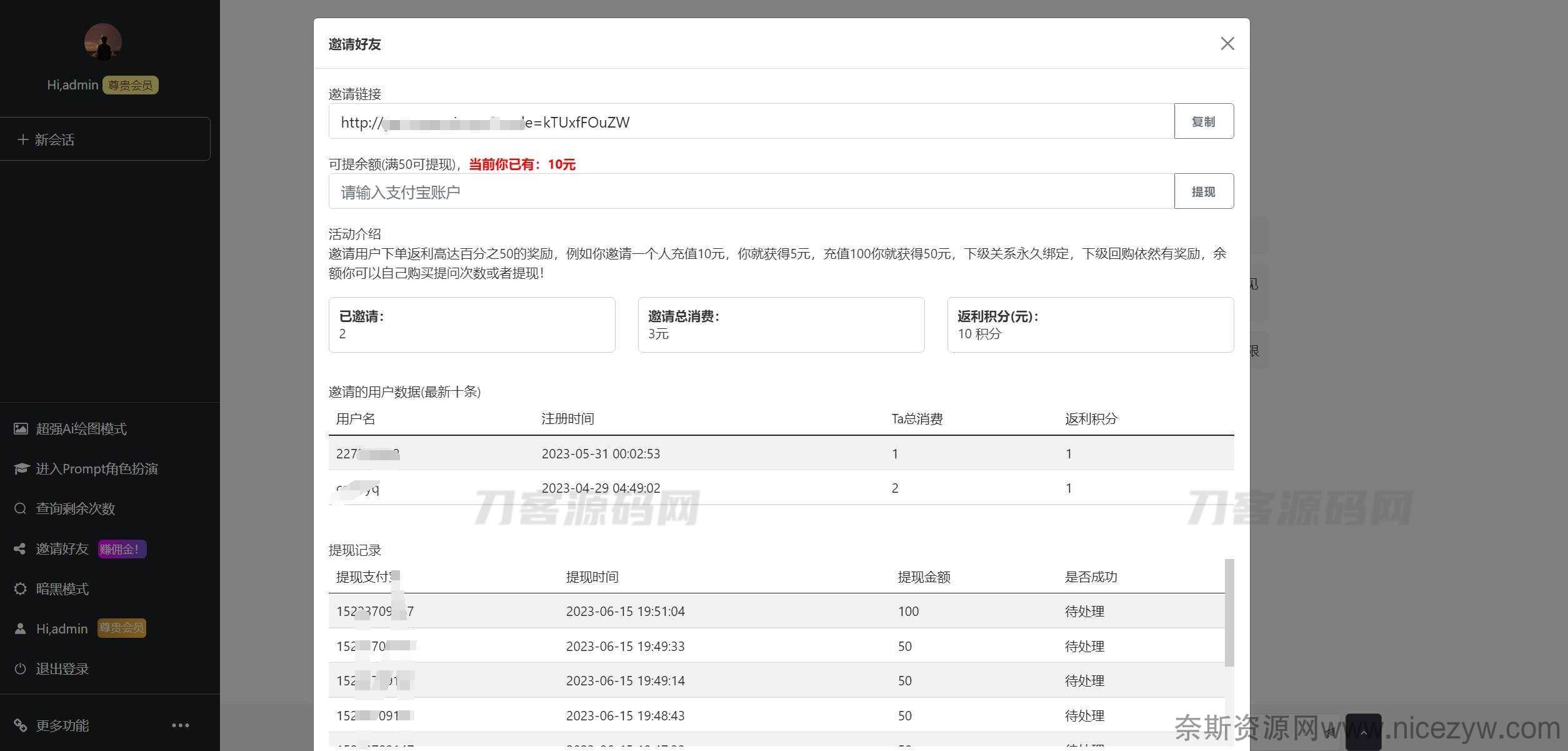
Task: Click the share icon beside 邀请好友
Action: tap(20, 549)
